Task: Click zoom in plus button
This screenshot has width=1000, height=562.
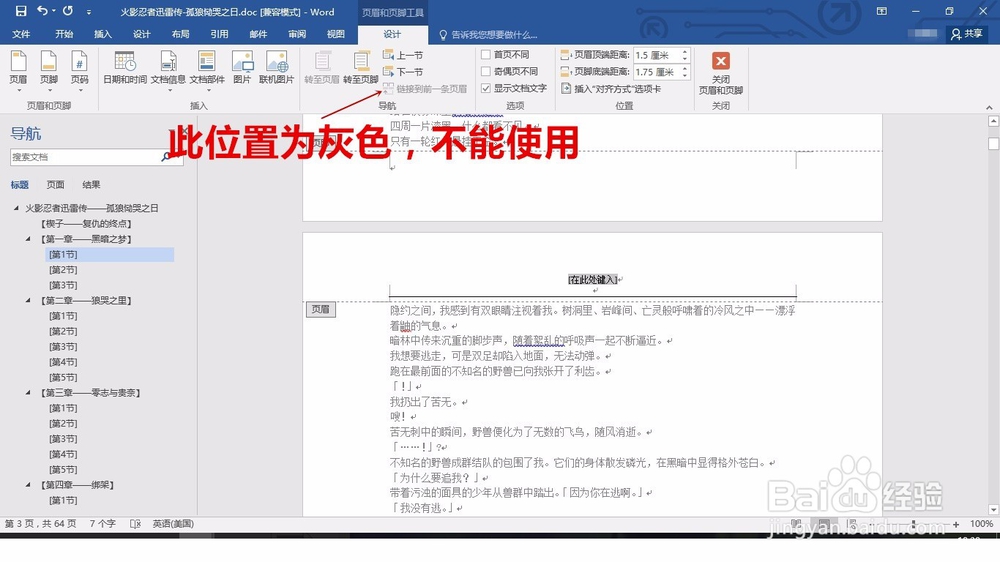Action: point(955,524)
